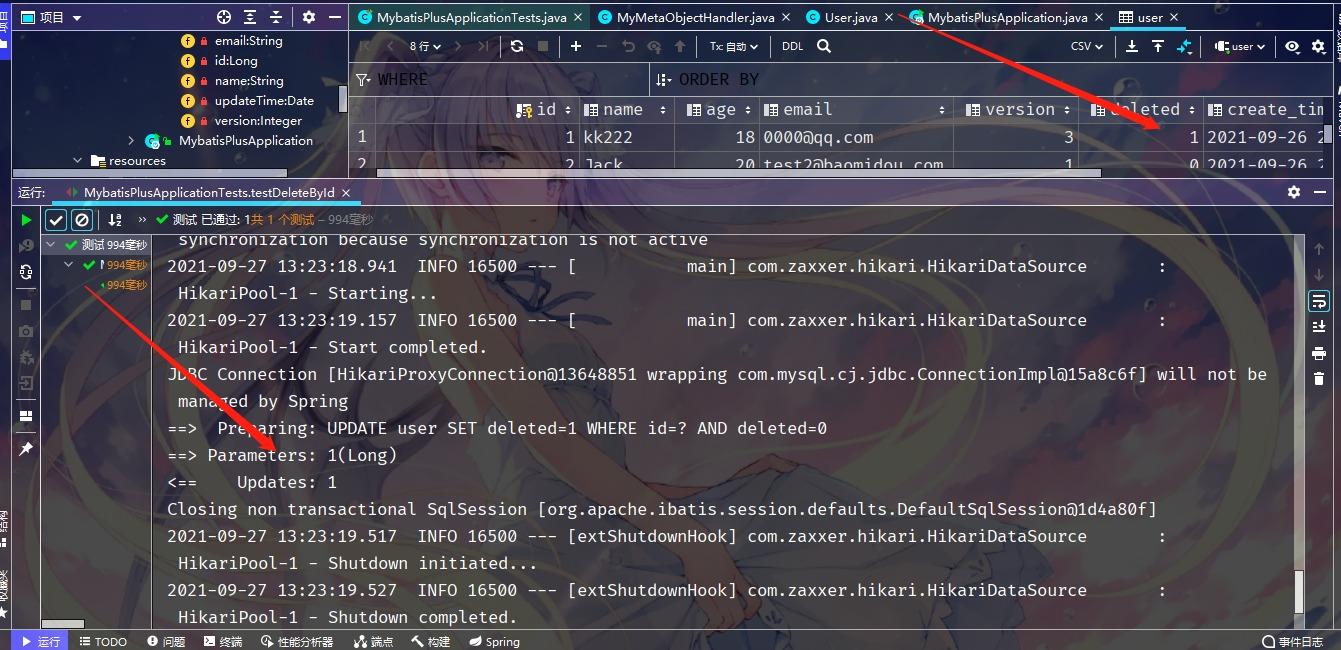Viewport: 1341px width, 650px height.
Task: Open run panel settings gear
Action: 1294,192
